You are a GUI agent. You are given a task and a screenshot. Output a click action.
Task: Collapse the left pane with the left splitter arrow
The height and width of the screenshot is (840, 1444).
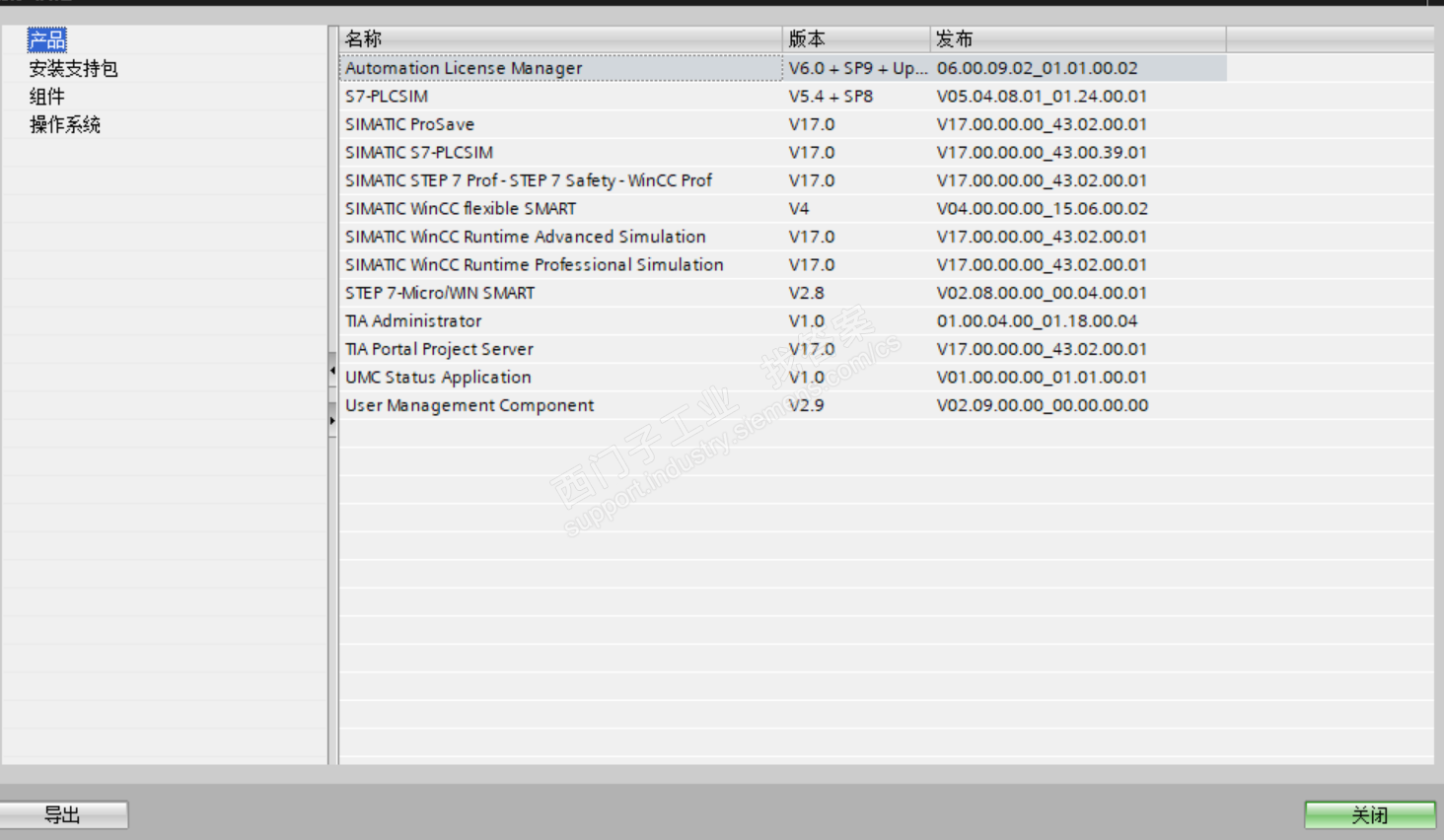[332, 370]
